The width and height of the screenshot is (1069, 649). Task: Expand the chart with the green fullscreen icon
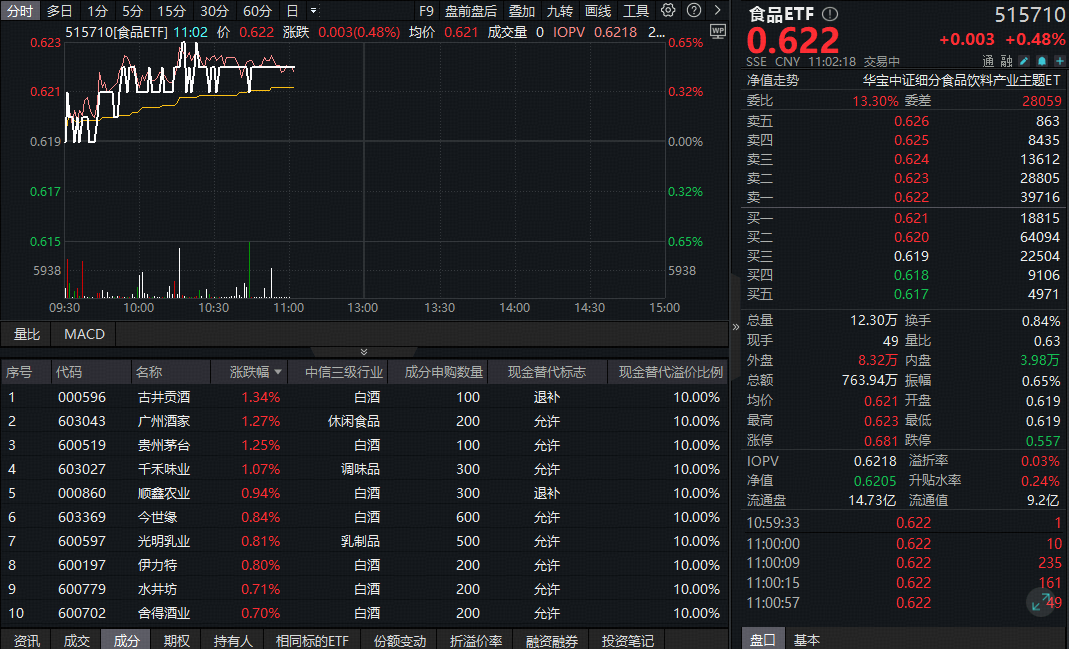[1040, 602]
